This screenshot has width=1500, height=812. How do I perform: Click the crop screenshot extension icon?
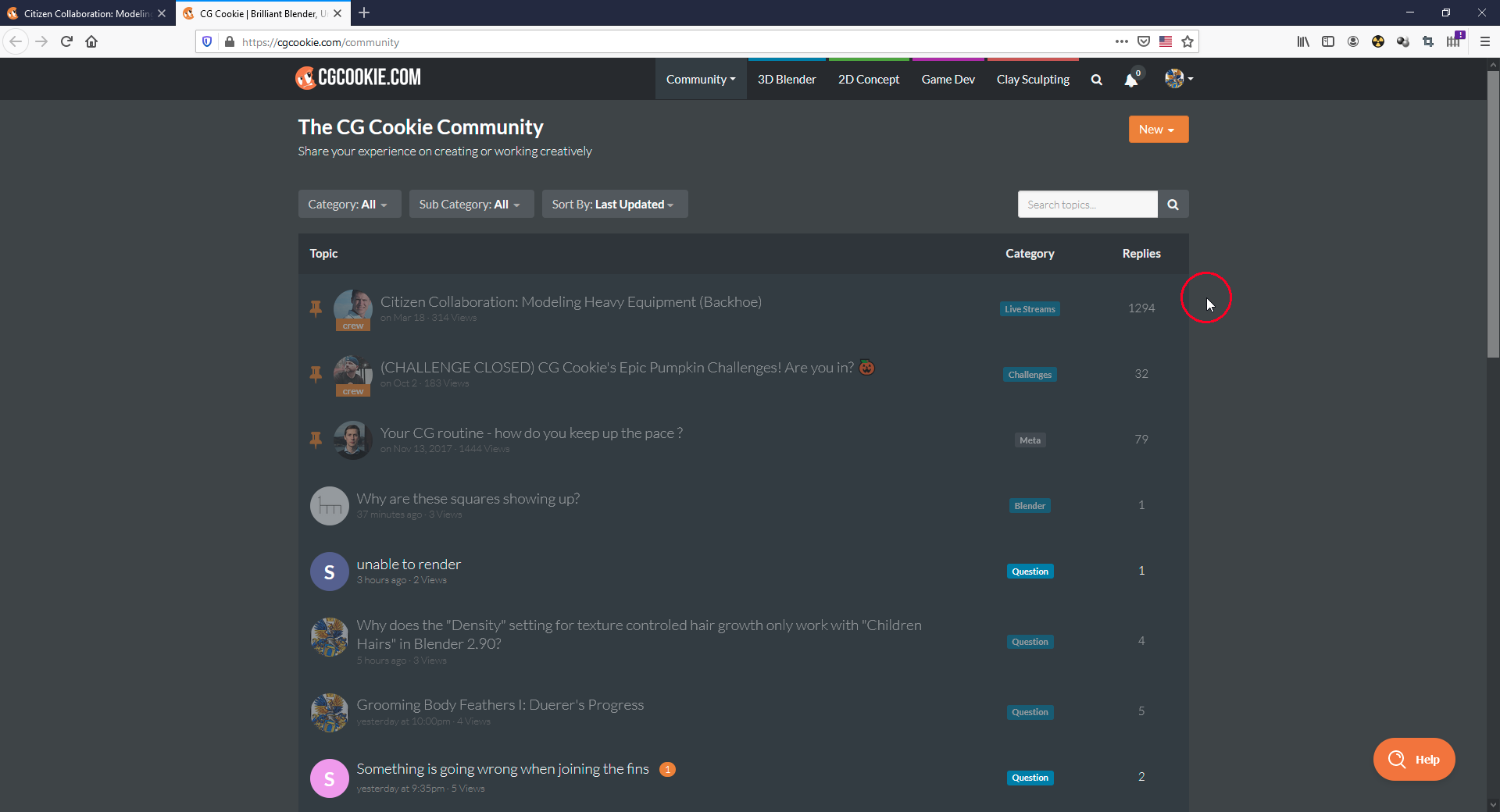coord(1428,41)
